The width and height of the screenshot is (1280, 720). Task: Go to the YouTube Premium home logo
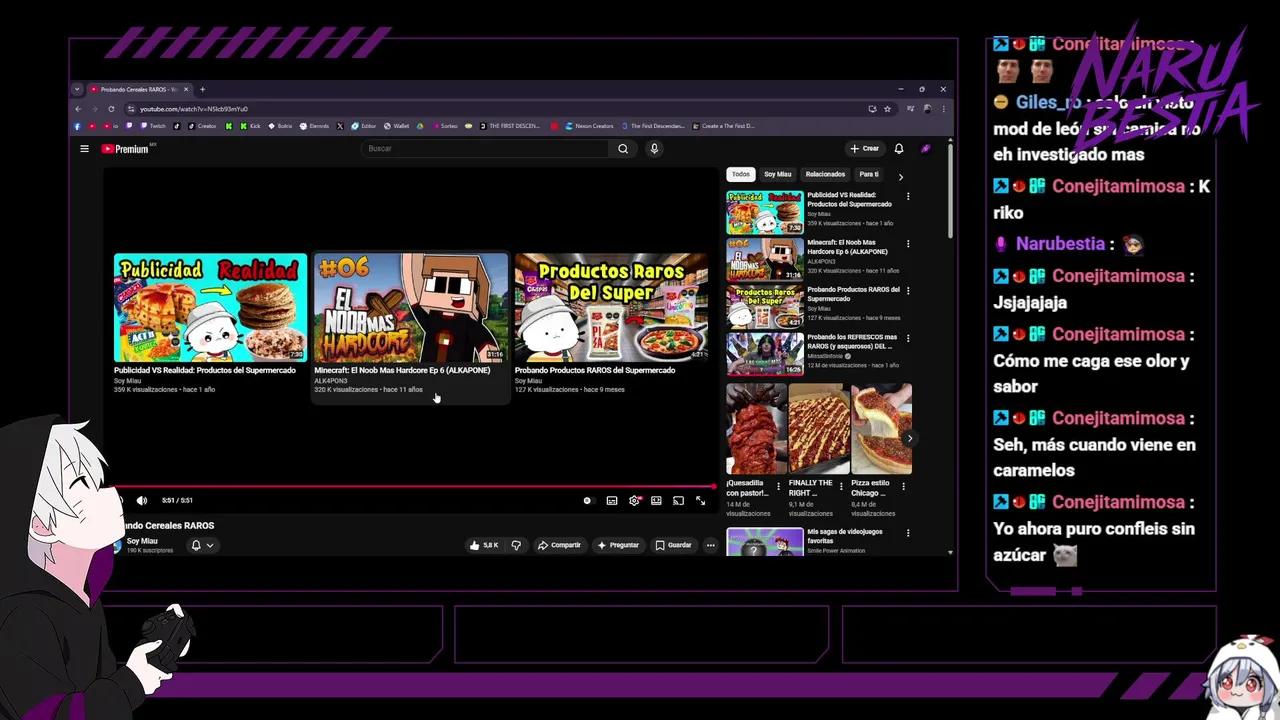click(125, 149)
